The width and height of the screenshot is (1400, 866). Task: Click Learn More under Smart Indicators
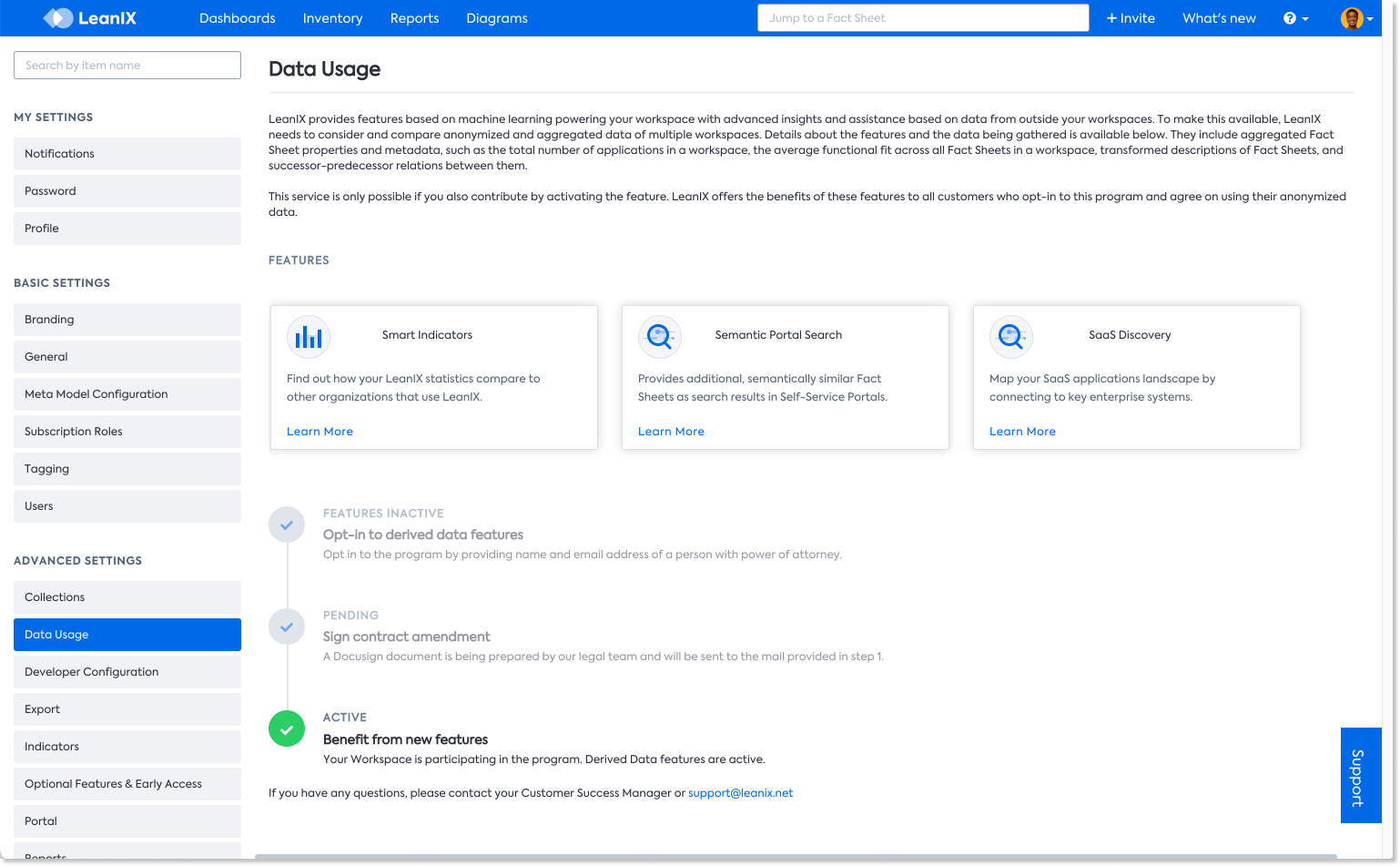click(x=320, y=432)
